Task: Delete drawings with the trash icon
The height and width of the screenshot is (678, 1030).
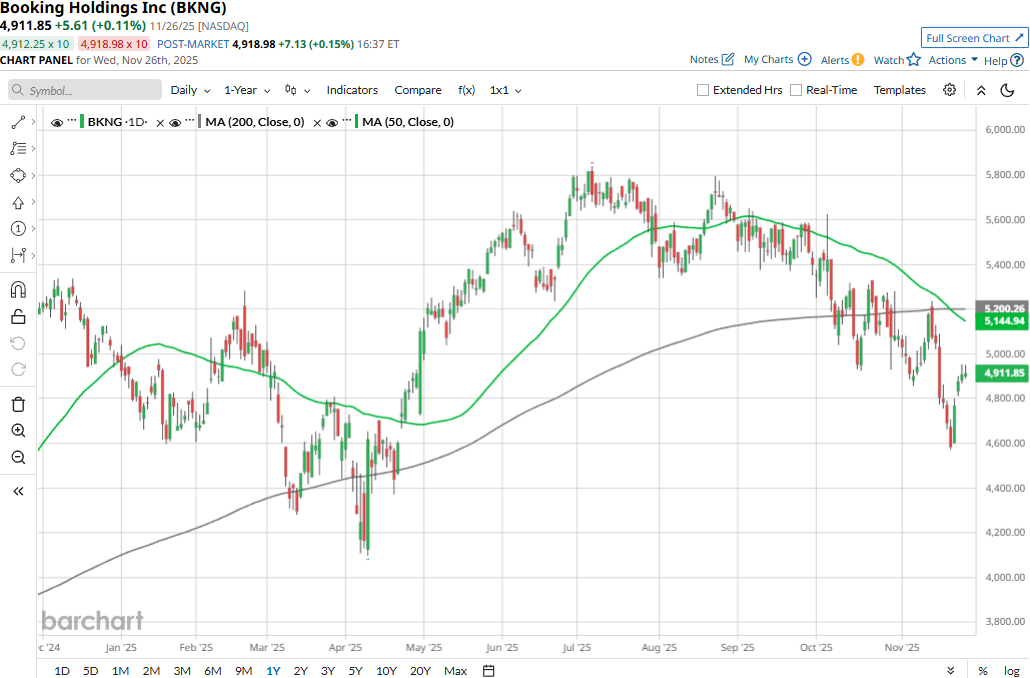Action: (18, 404)
